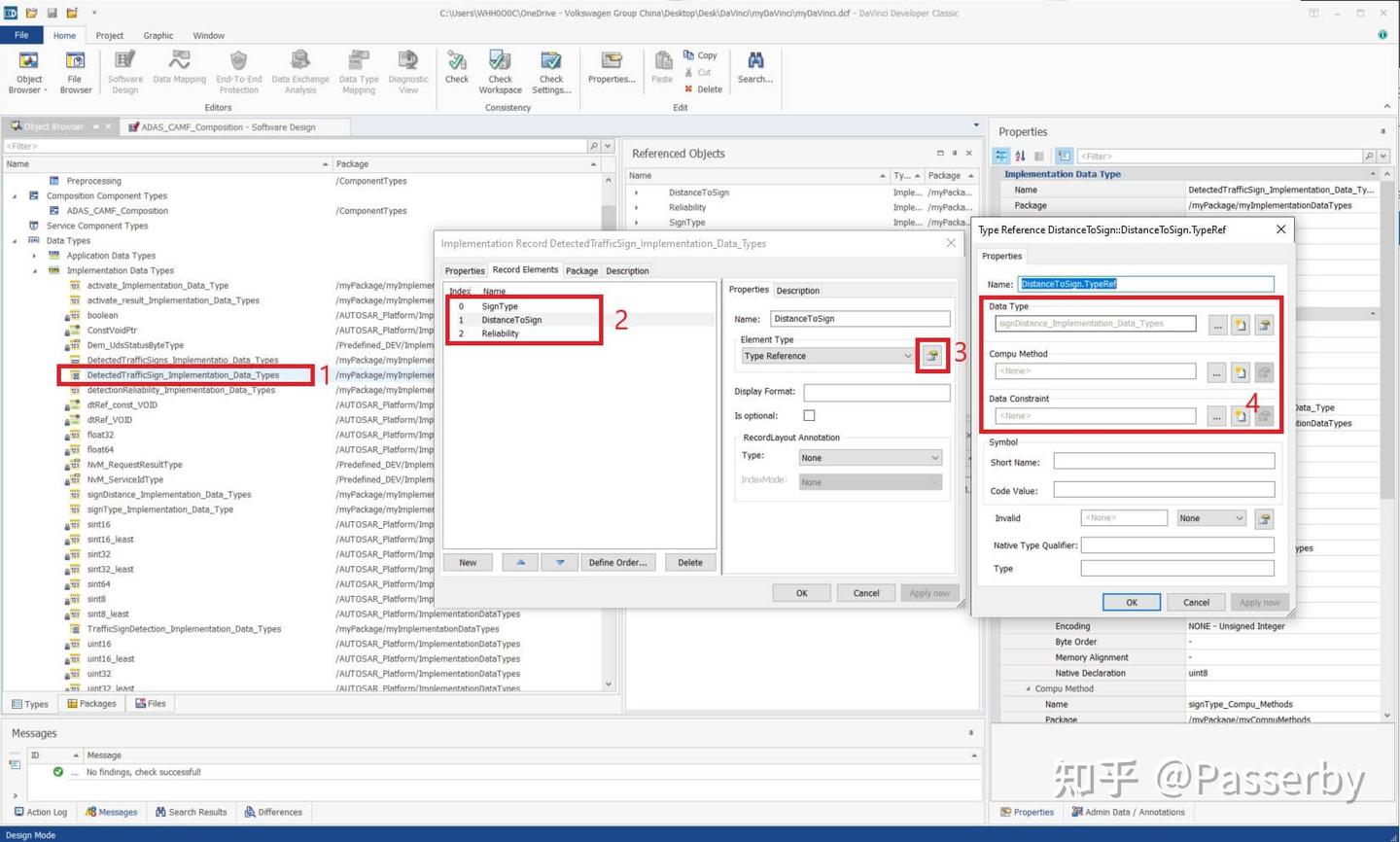Collapse the Implementation Data Types tree node

point(35,270)
